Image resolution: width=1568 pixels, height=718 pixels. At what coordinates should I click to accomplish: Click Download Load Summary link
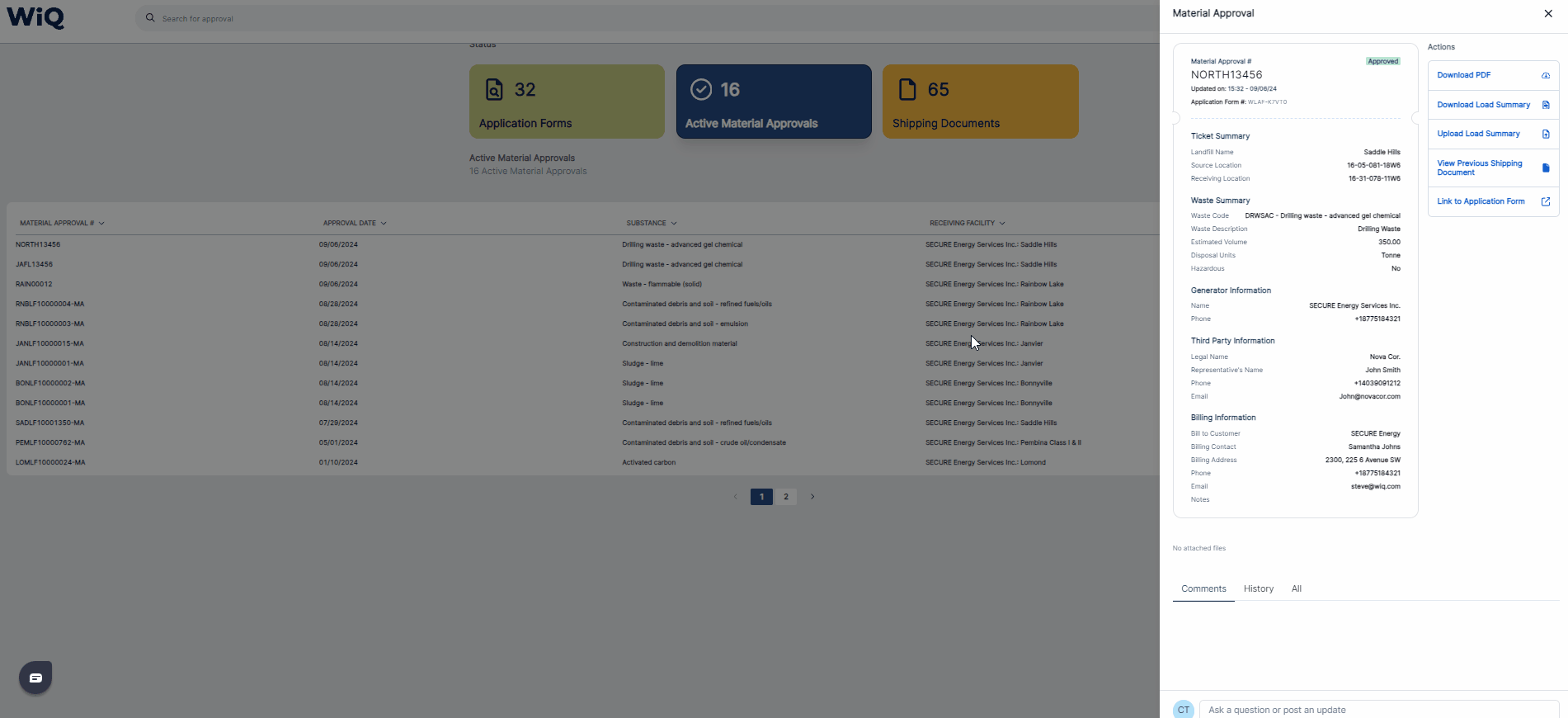tap(1483, 105)
